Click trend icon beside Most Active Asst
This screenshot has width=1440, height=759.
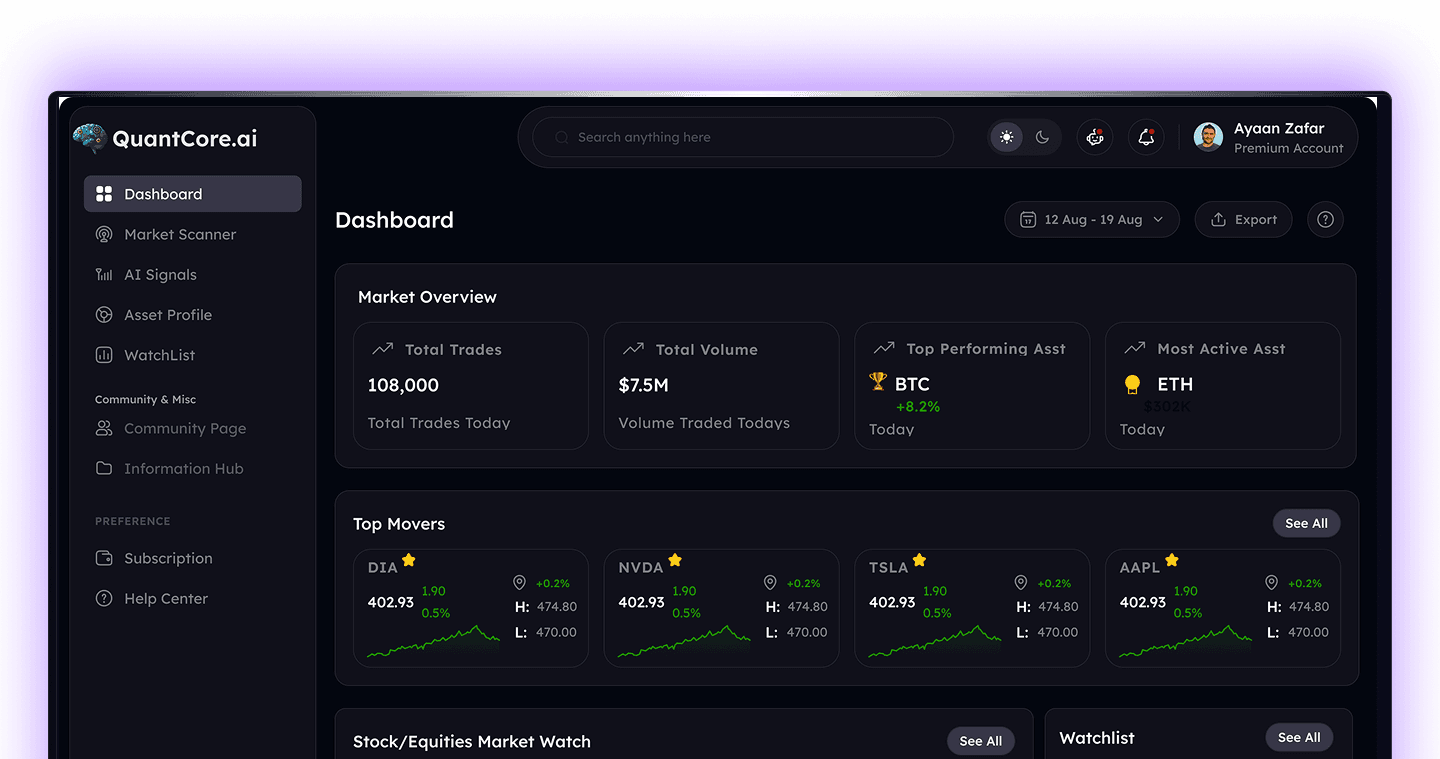[1135, 348]
